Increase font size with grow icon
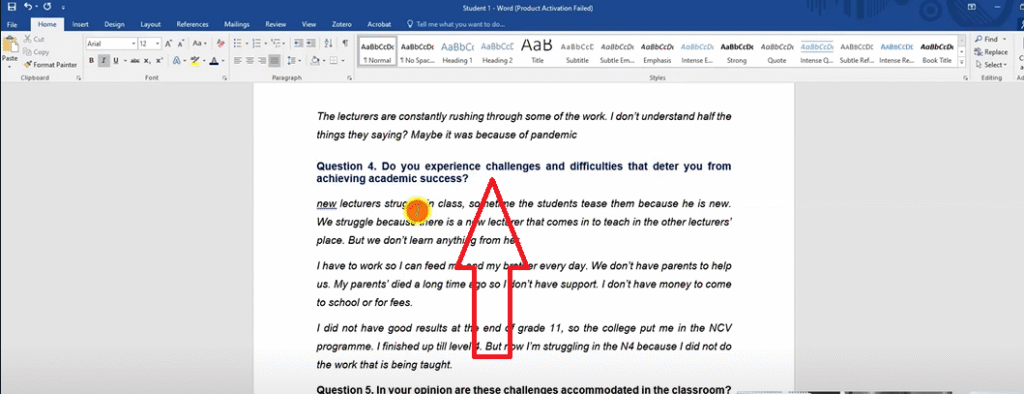1024x394 pixels. 168,44
